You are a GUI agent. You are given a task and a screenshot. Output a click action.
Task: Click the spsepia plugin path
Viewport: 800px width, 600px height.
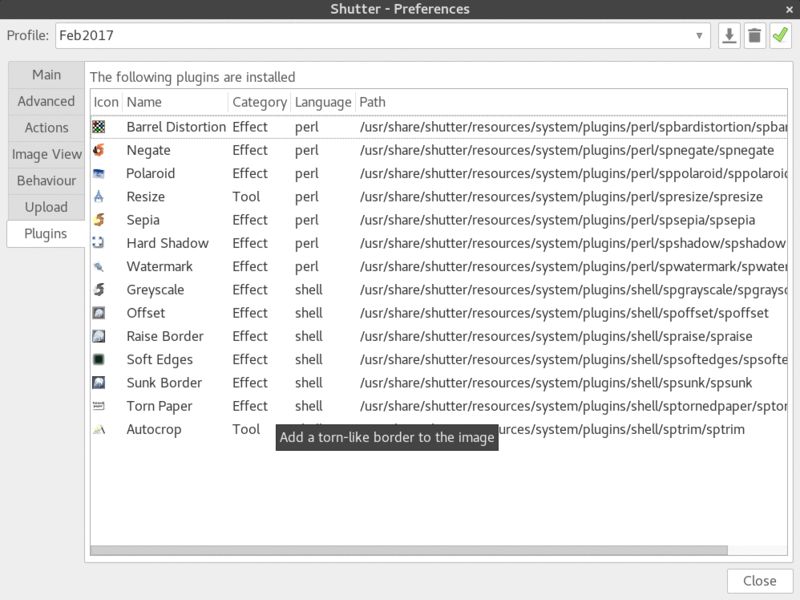tap(557, 220)
